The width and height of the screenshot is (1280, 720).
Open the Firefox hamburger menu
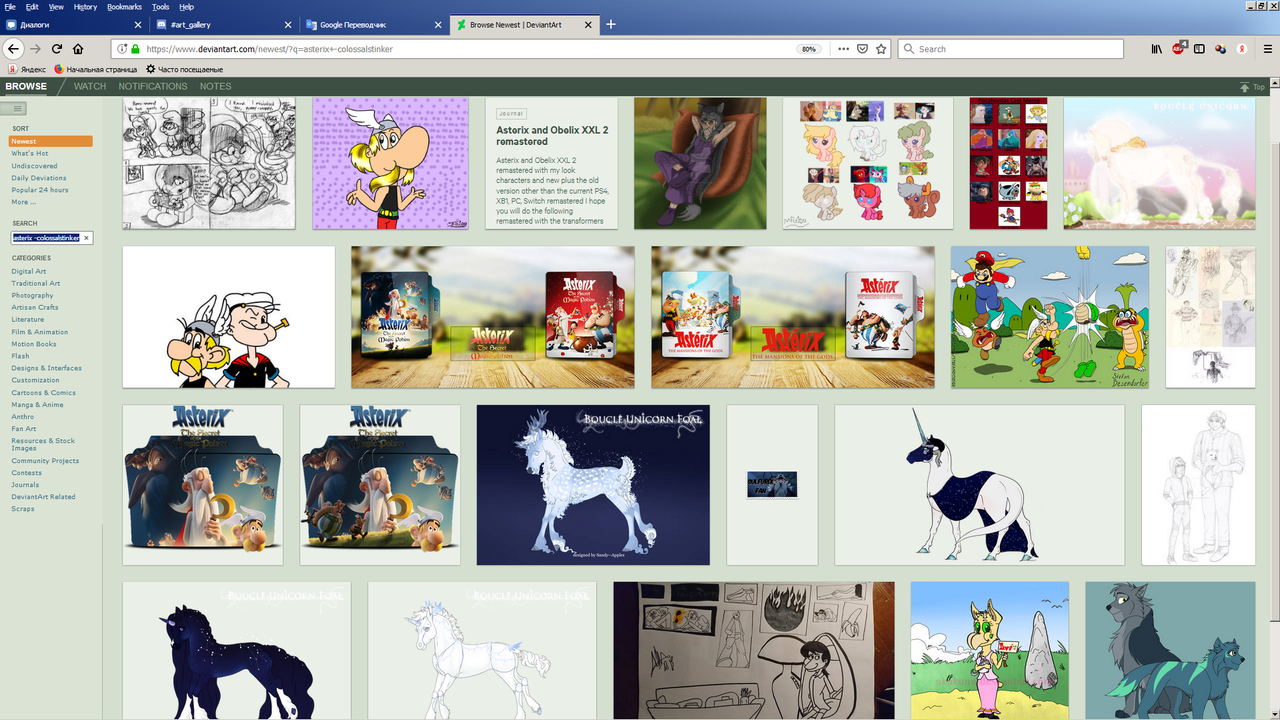[x=1267, y=48]
